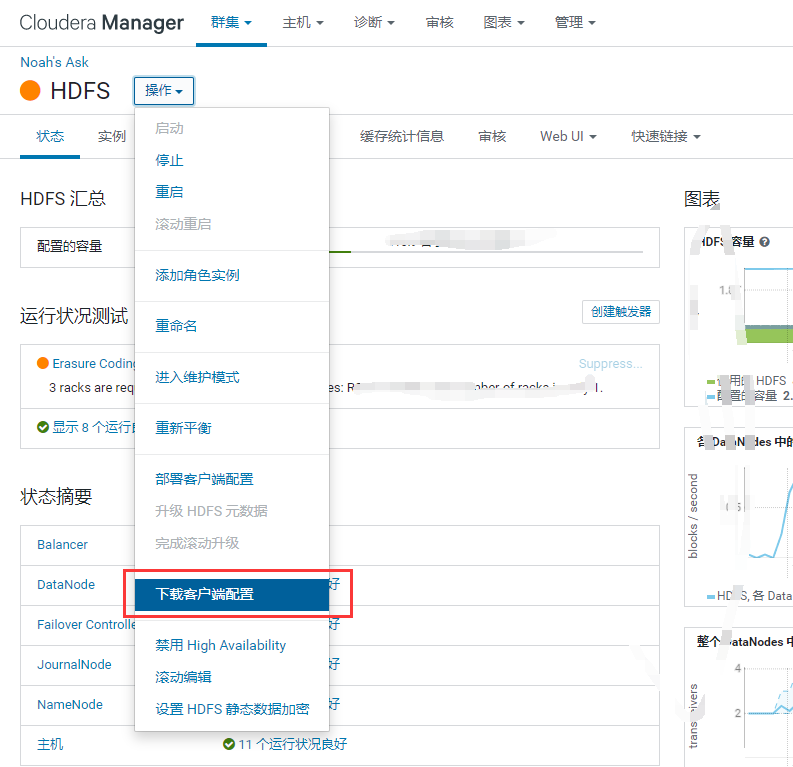Expand the 诊断 menu

tap(374, 23)
